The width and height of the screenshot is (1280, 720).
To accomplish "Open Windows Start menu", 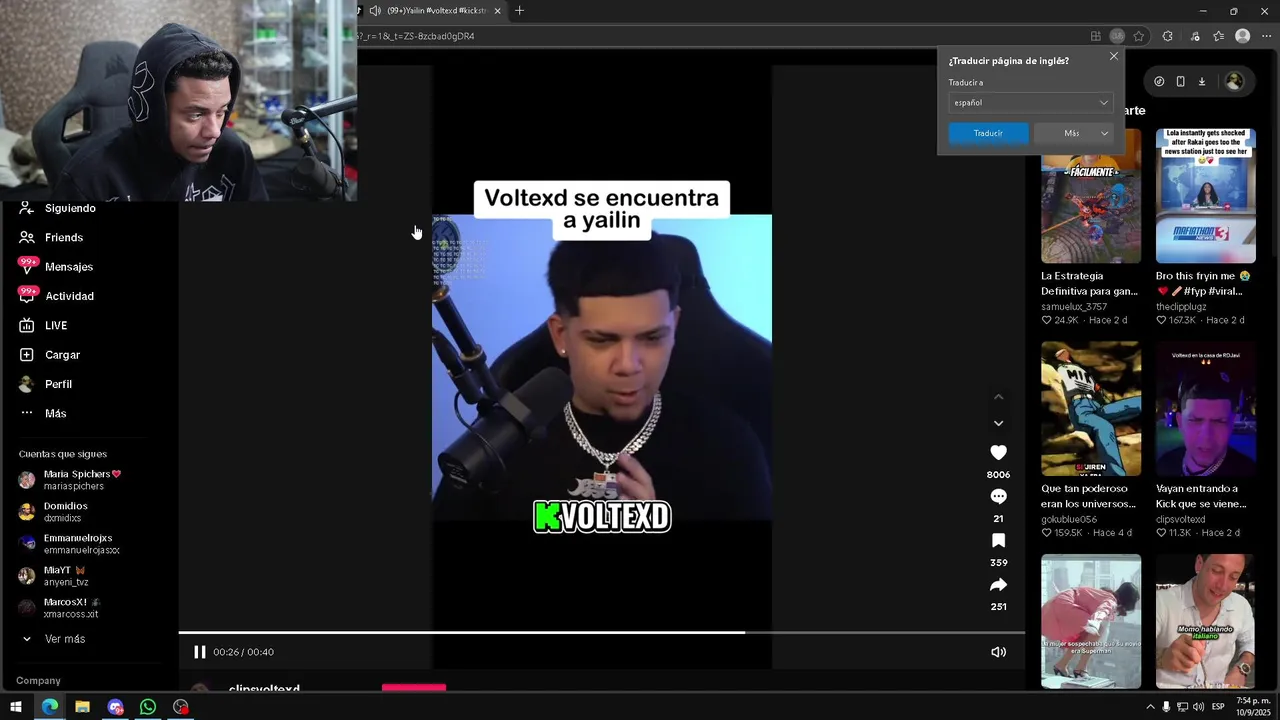I will click(16, 707).
